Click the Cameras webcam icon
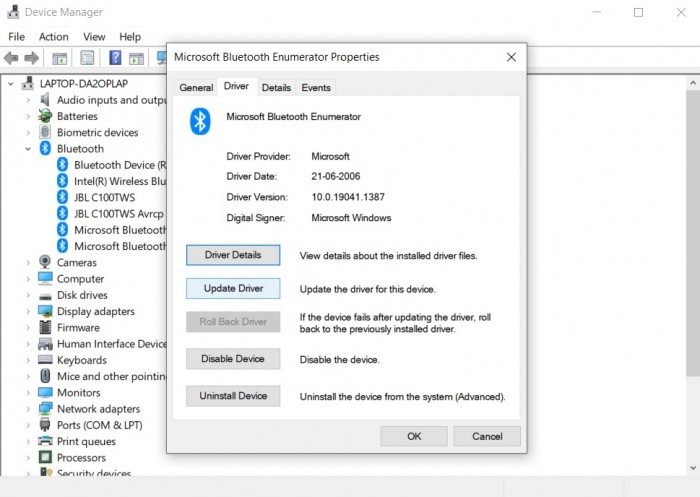Image resolution: width=700 pixels, height=497 pixels. coord(45,262)
